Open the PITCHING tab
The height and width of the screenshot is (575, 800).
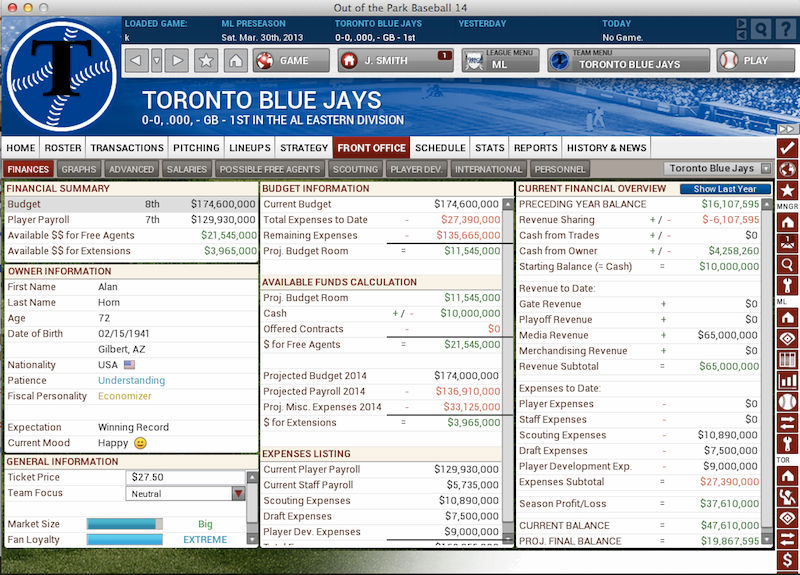pos(196,147)
